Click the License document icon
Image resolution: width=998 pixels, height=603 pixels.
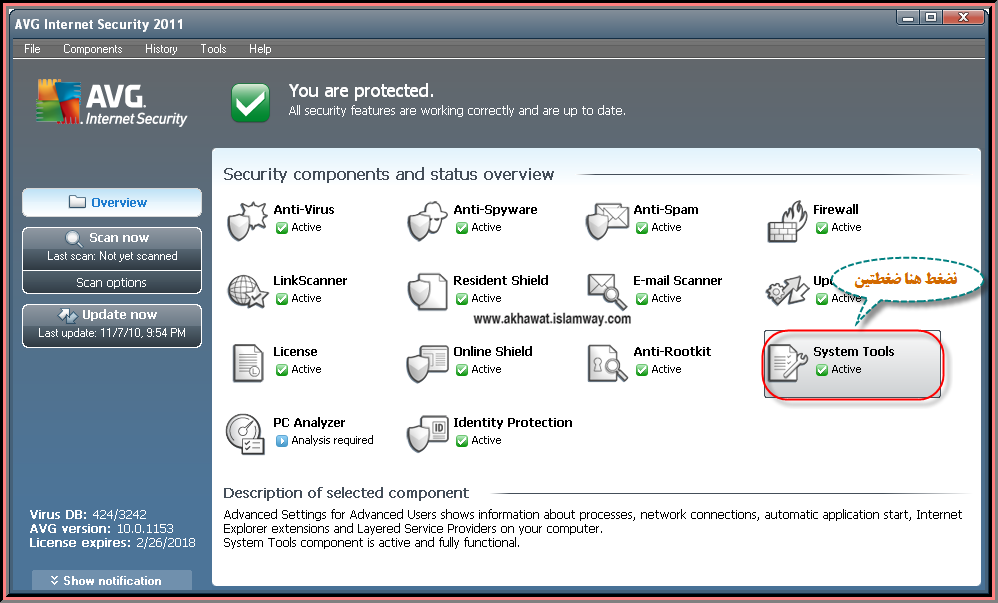(x=248, y=363)
